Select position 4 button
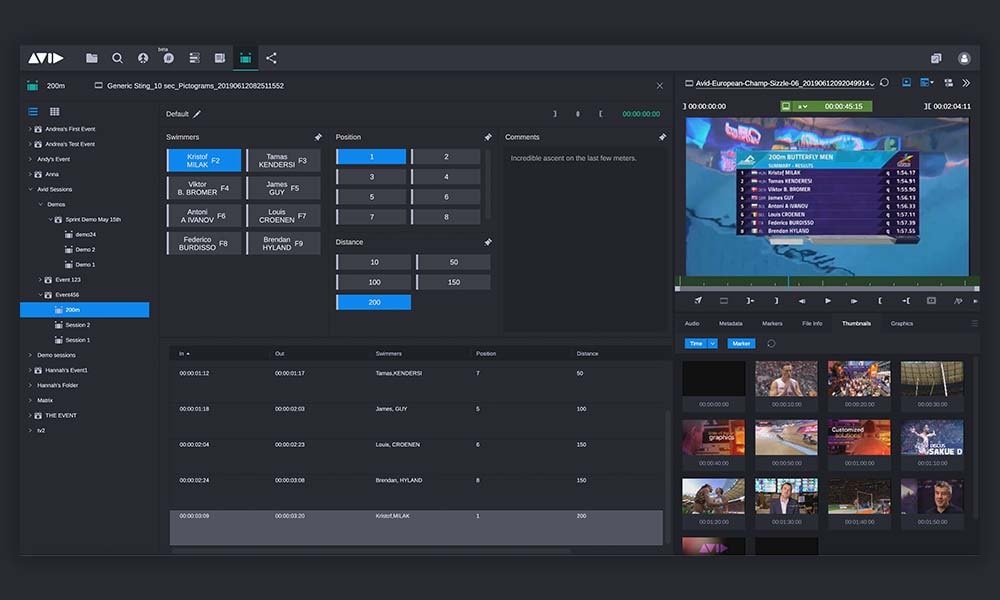The image size is (1000, 600). (x=446, y=177)
